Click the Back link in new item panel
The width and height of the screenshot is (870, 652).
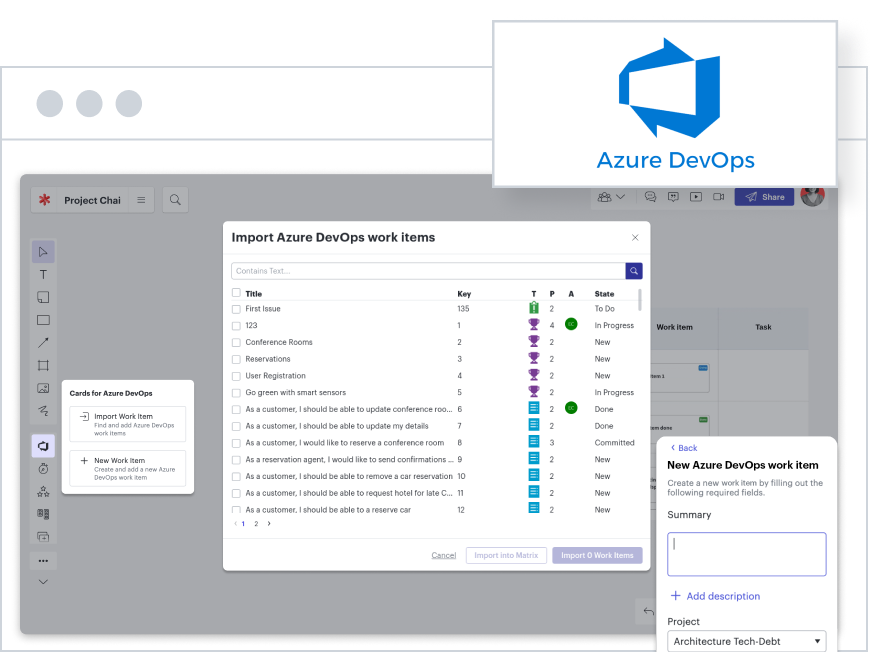[684, 447]
